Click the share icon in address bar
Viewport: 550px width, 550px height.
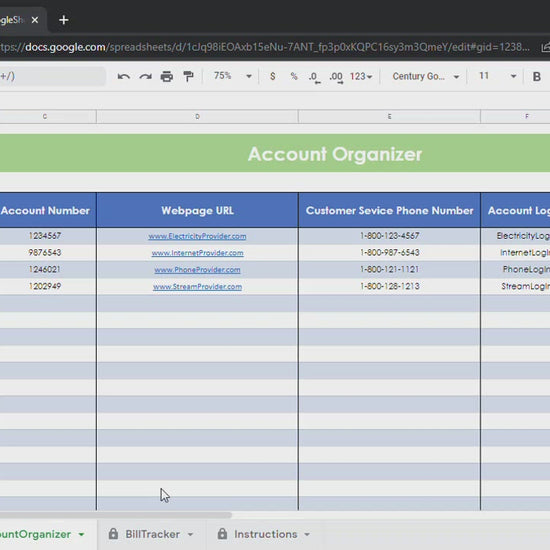pos(546,47)
